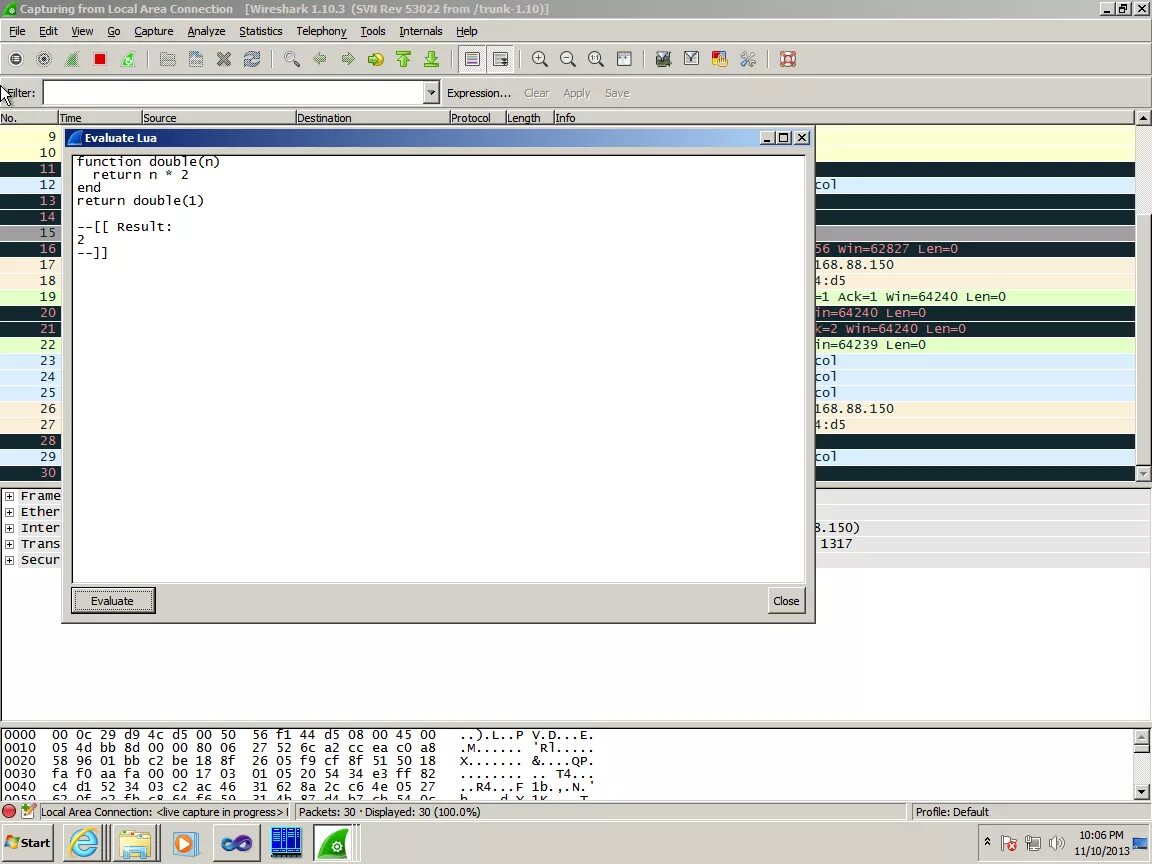Viewport: 1152px width, 864px height.
Task: Open the filter Expression... builder
Action: tap(478, 93)
